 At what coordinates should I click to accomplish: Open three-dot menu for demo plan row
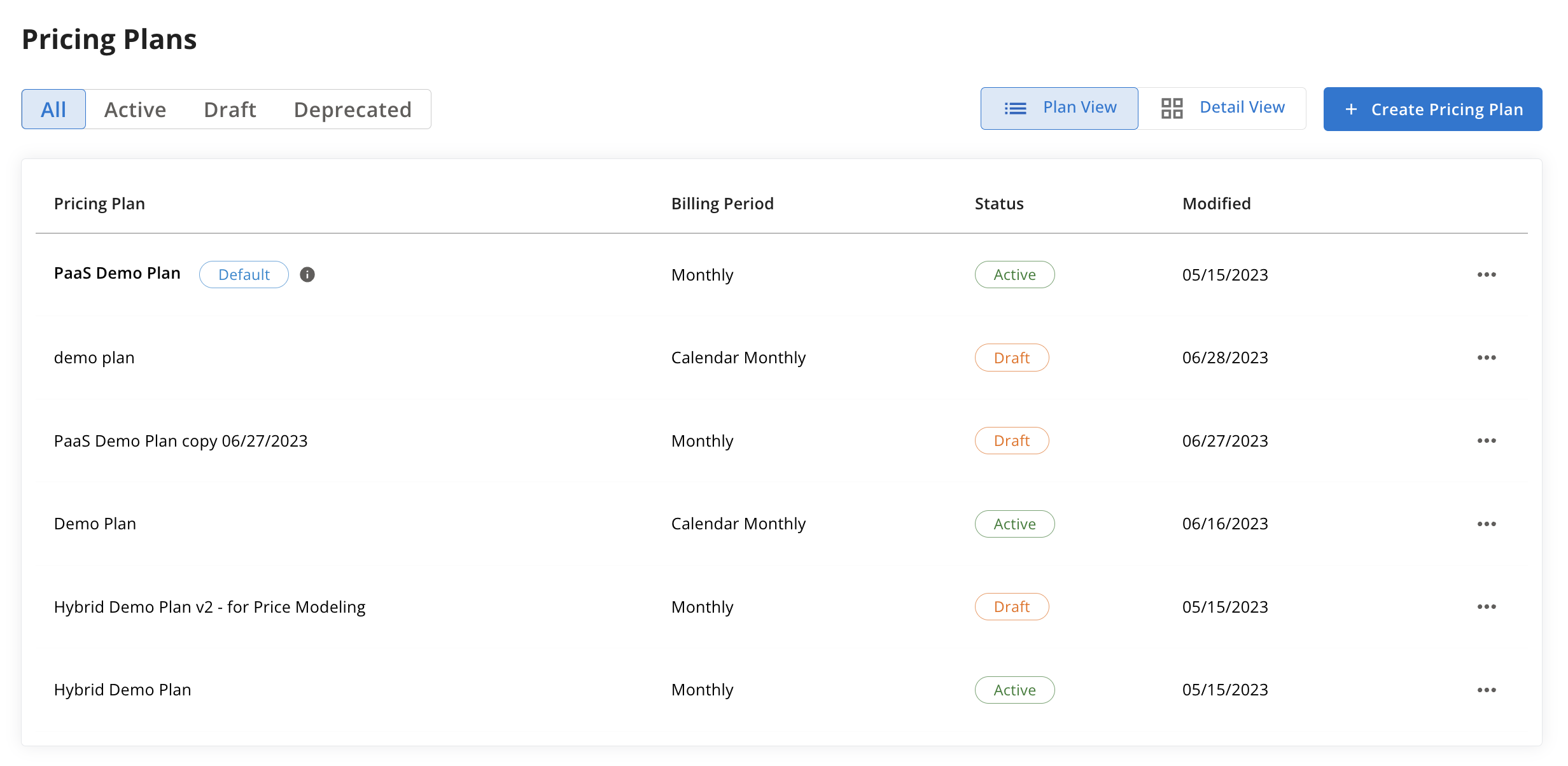(x=1486, y=358)
